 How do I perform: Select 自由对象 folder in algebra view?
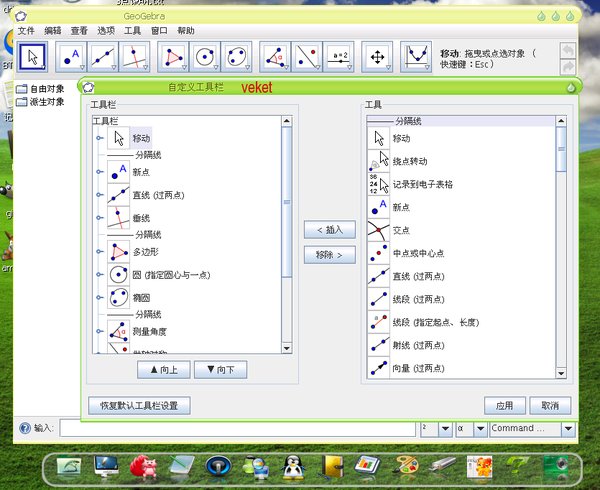40,89
